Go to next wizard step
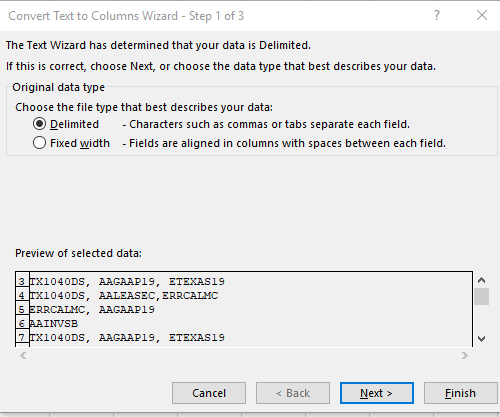 (377, 393)
